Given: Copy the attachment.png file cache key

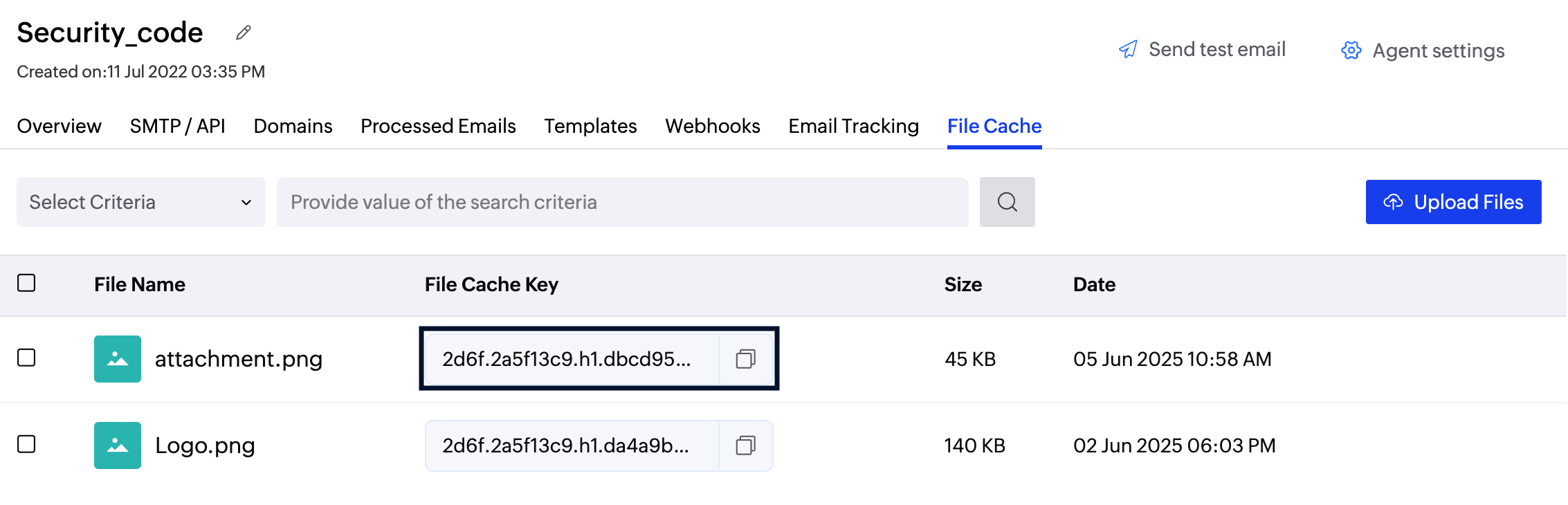Looking at the screenshot, I should (745, 359).
